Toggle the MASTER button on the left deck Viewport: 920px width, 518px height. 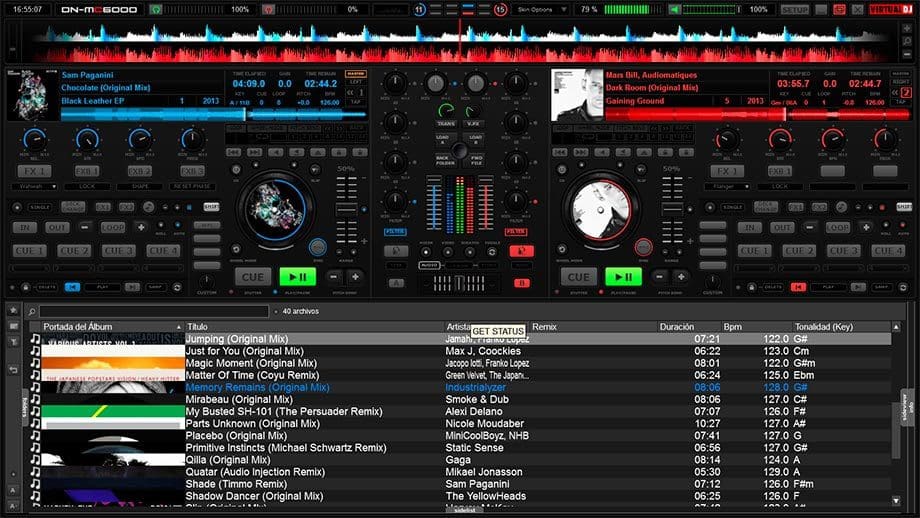(356, 75)
